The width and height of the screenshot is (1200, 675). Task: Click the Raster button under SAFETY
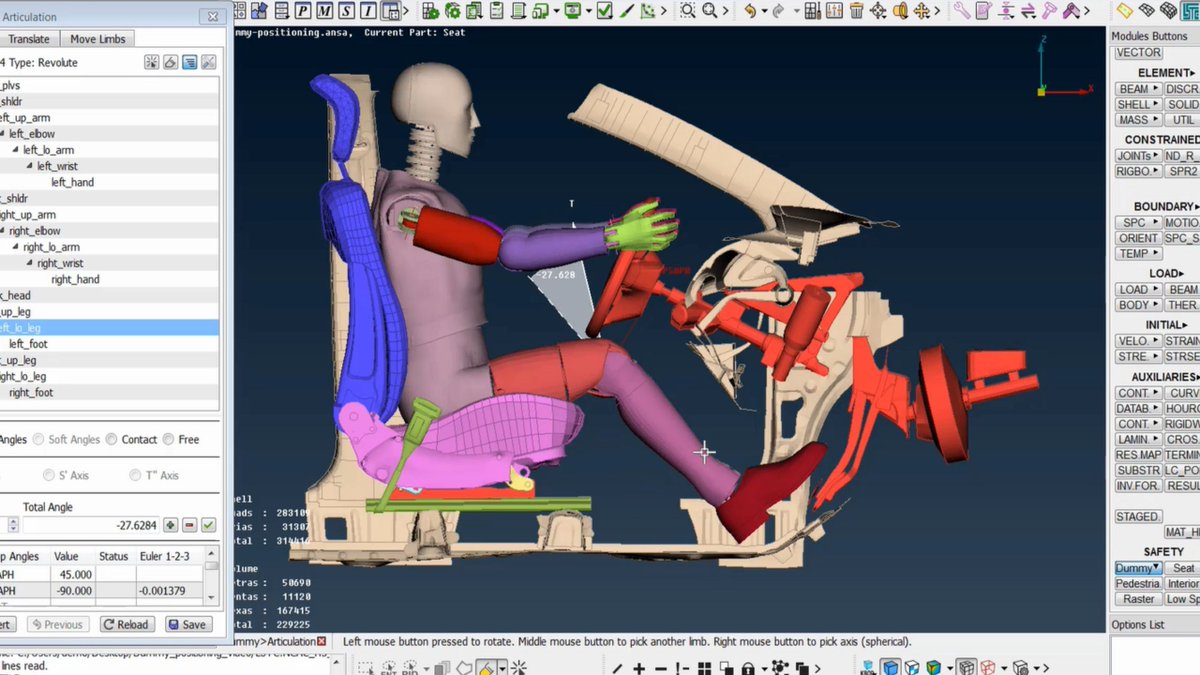pos(1138,599)
